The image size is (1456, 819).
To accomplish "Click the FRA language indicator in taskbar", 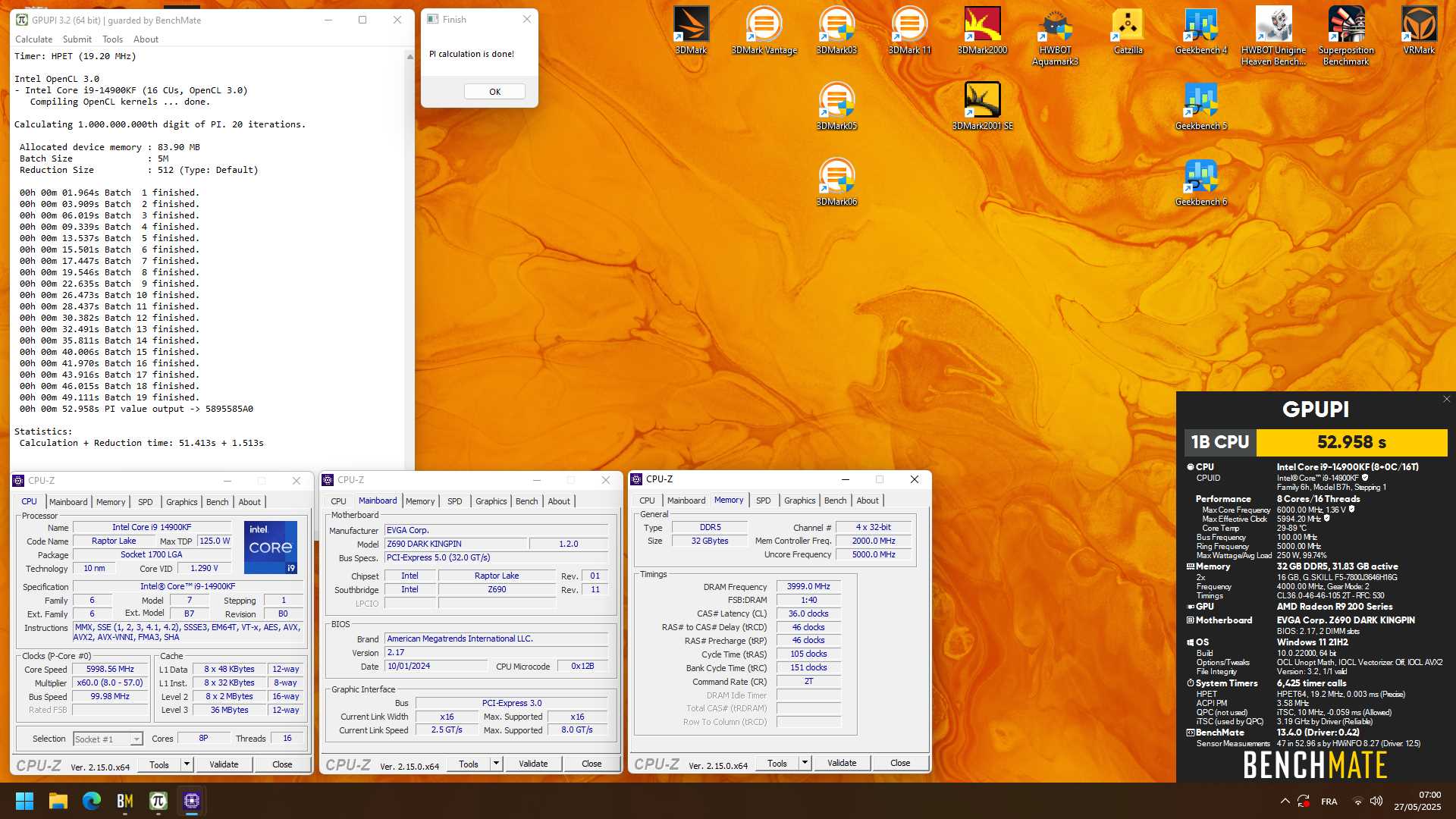I will click(x=1329, y=802).
